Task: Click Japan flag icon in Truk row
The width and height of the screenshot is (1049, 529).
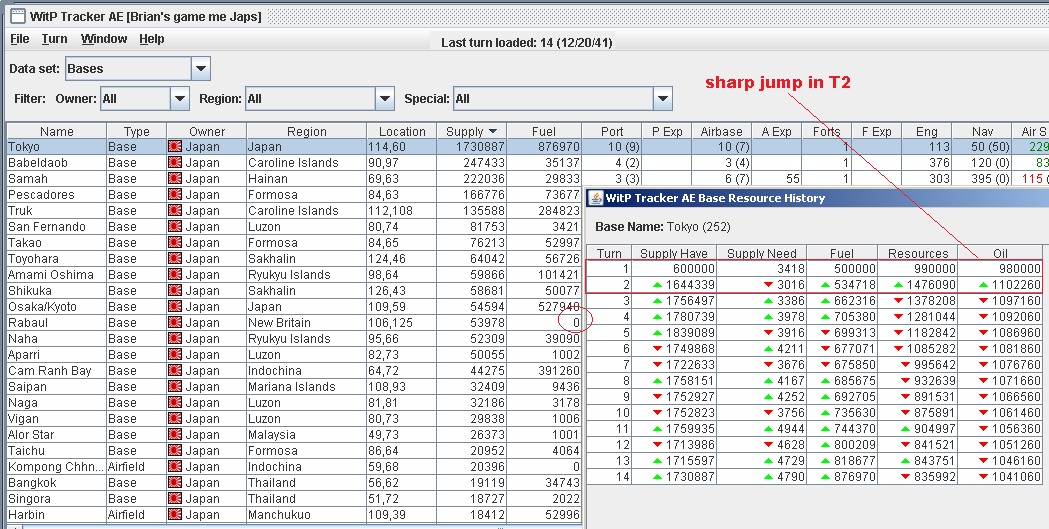Action: click(175, 211)
